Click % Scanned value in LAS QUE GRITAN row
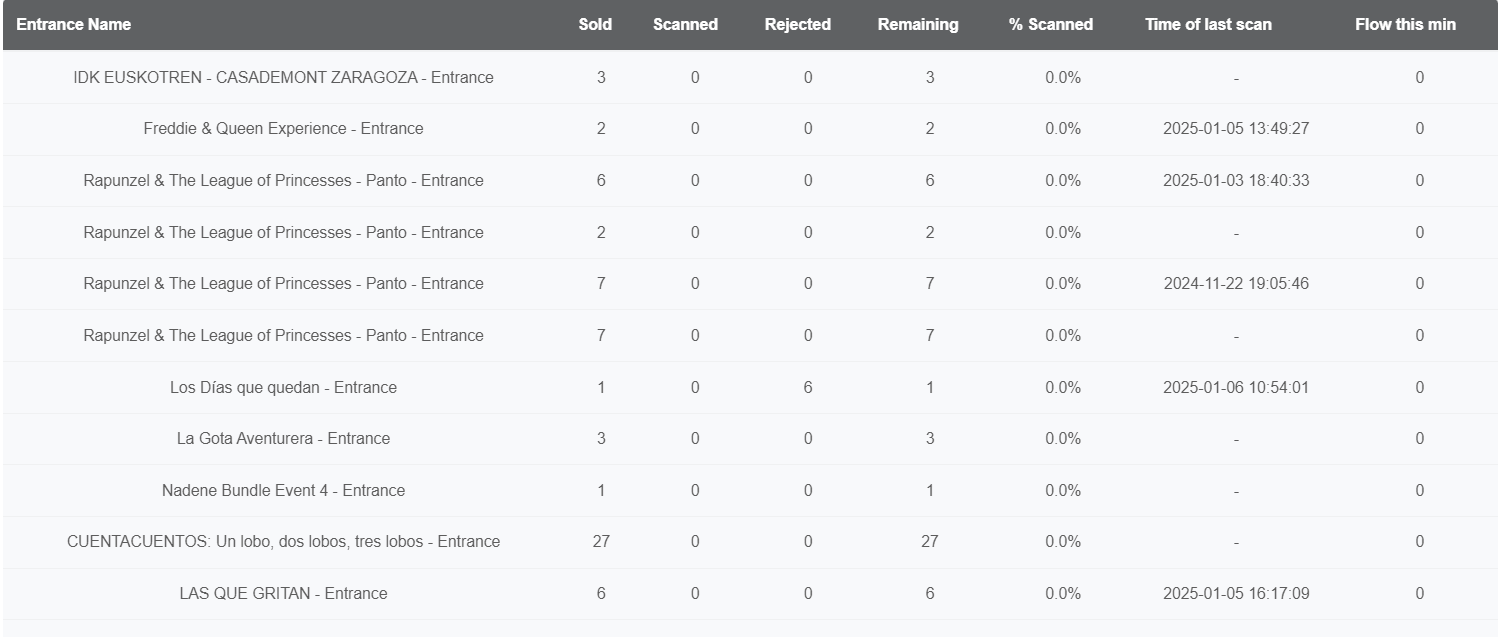Image resolution: width=1512 pixels, height=637 pixels. [x=1063, y=593]
